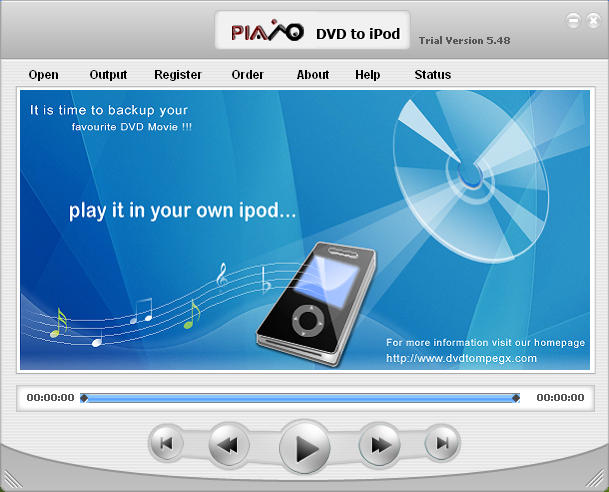Open the Help menu
Screen dimensions: 609x492
coord(367,75)
